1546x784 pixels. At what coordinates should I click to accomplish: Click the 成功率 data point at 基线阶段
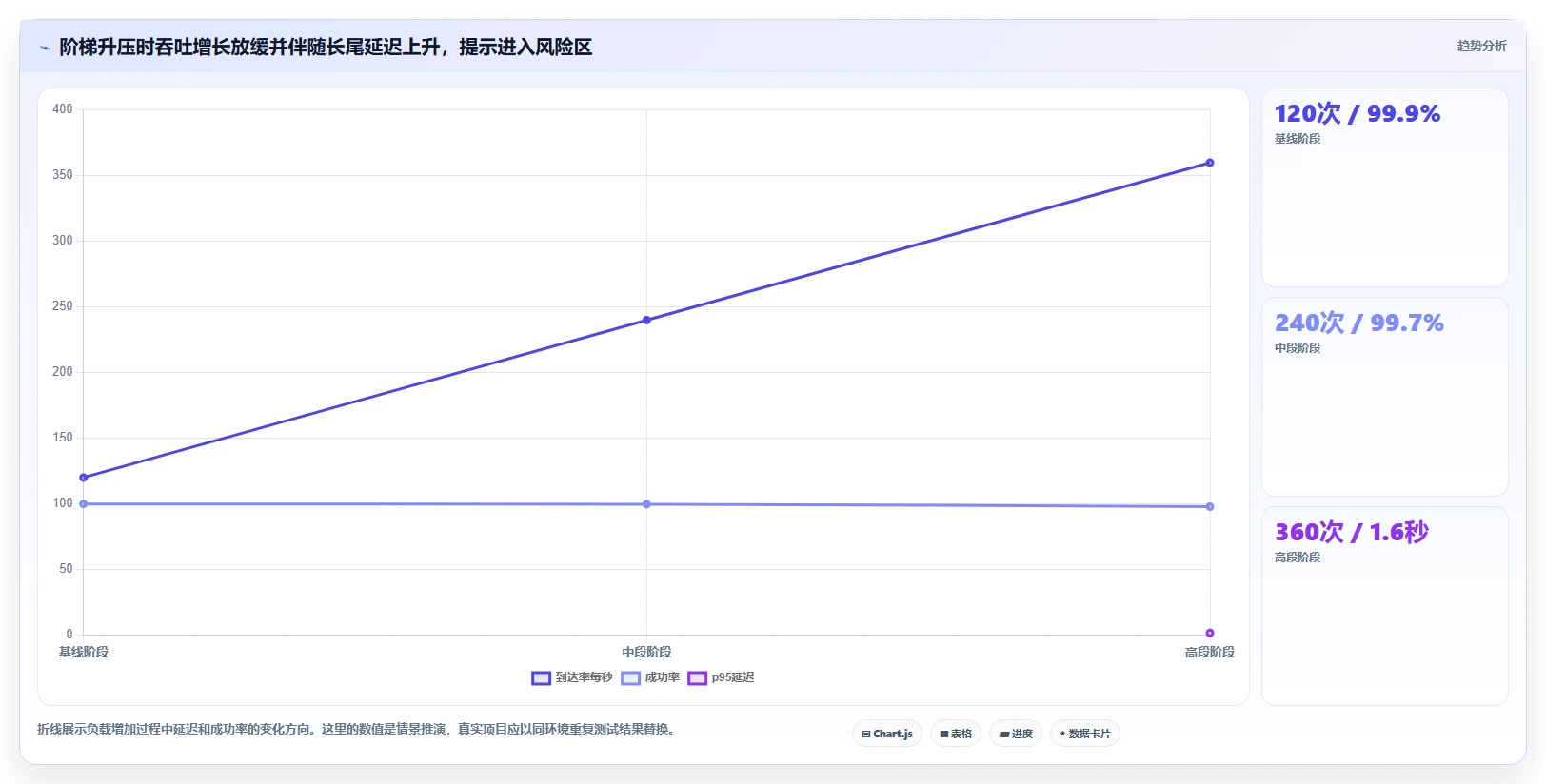[x=84, y=504]
